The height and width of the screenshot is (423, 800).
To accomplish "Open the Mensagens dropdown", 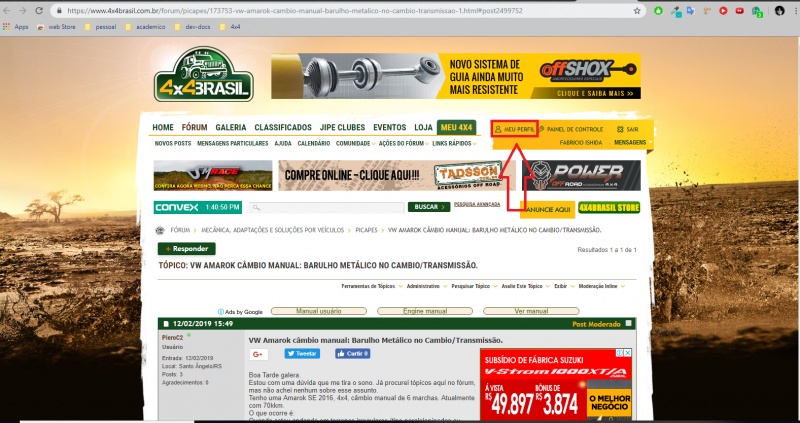I will 633,142.
